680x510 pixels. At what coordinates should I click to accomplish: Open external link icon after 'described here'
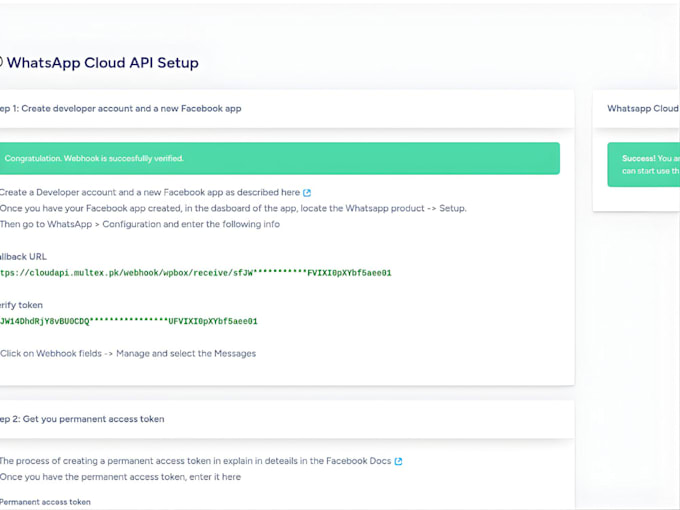click(307, 193)
